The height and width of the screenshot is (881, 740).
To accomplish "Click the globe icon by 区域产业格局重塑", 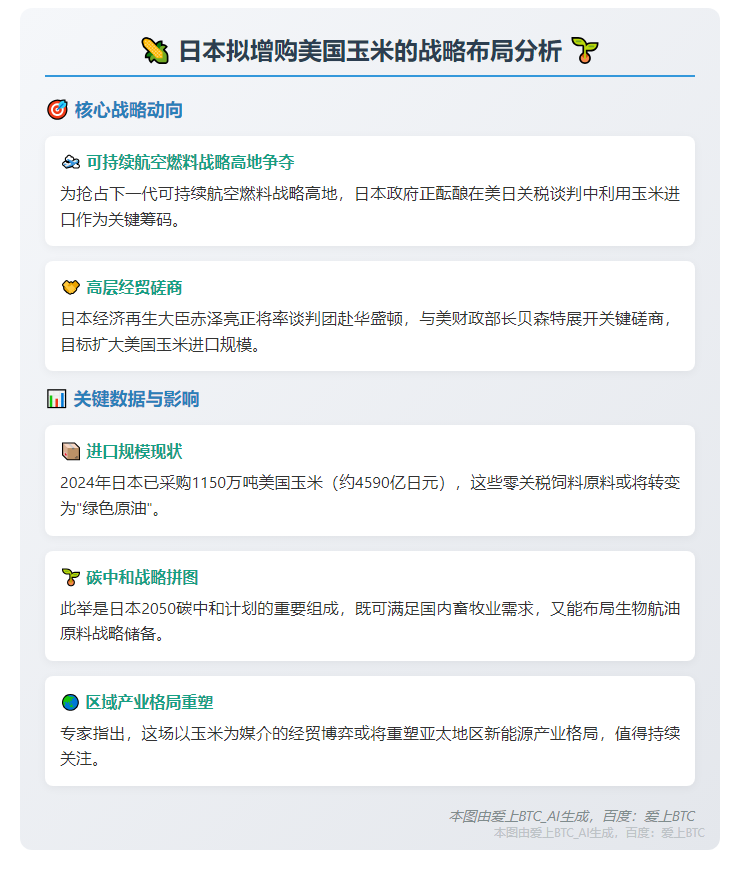I will (x=70, y=702).
